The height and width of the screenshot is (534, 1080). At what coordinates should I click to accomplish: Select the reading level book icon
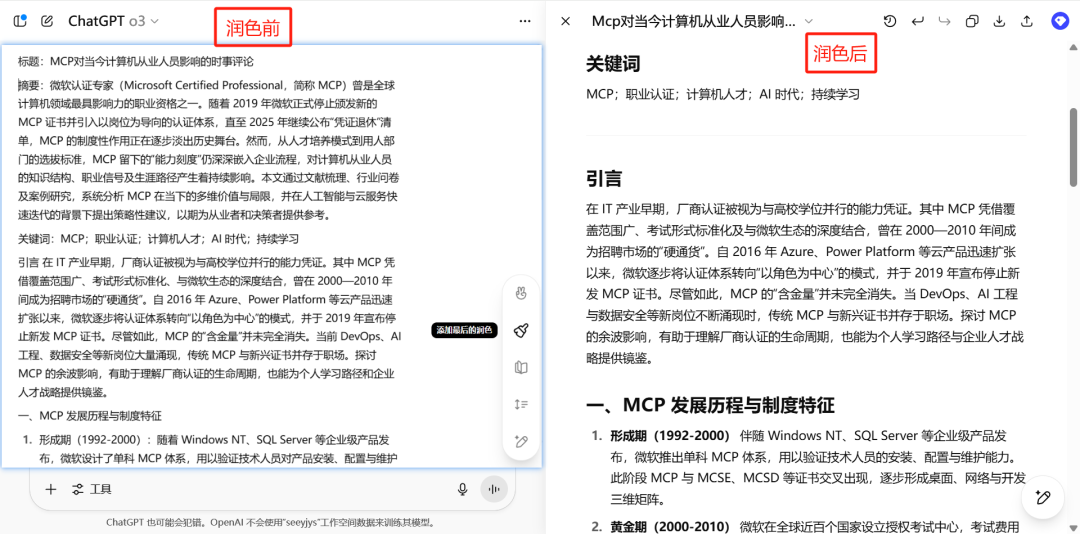(x=521, y=367)
